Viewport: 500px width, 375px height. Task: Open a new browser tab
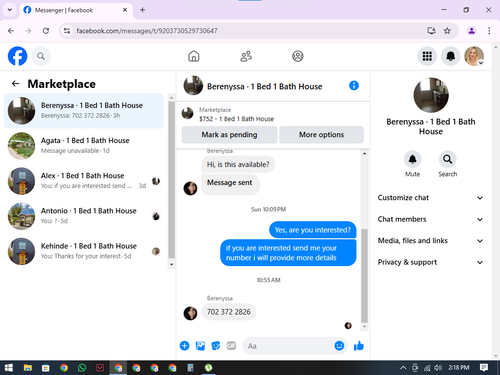click(142, 10)
